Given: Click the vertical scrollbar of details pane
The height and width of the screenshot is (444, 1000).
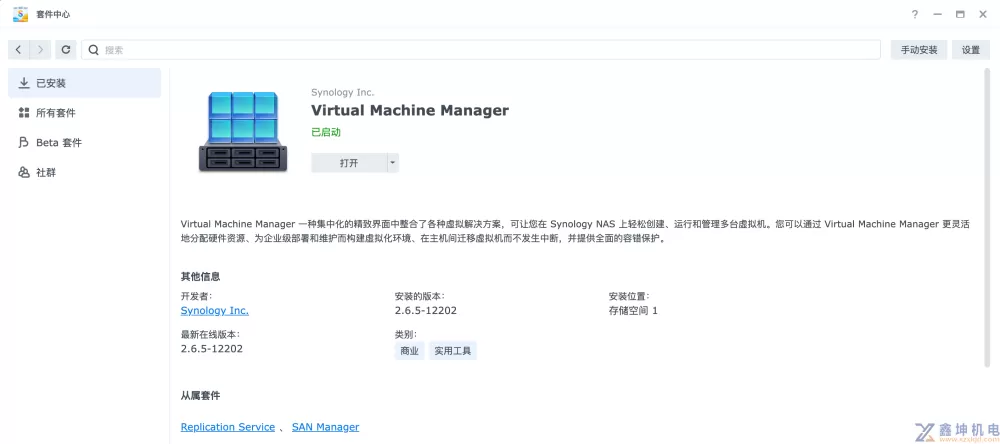Looking at the screenshot, I should click(988, 218).
